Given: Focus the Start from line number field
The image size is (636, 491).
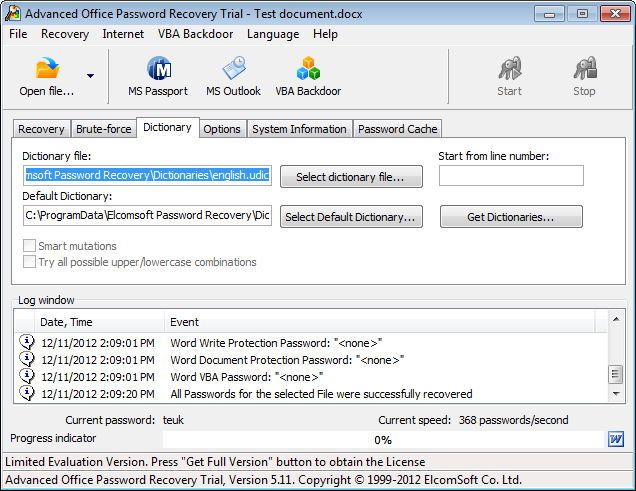Looking at the screenshot, I should [x=511, y=175].
